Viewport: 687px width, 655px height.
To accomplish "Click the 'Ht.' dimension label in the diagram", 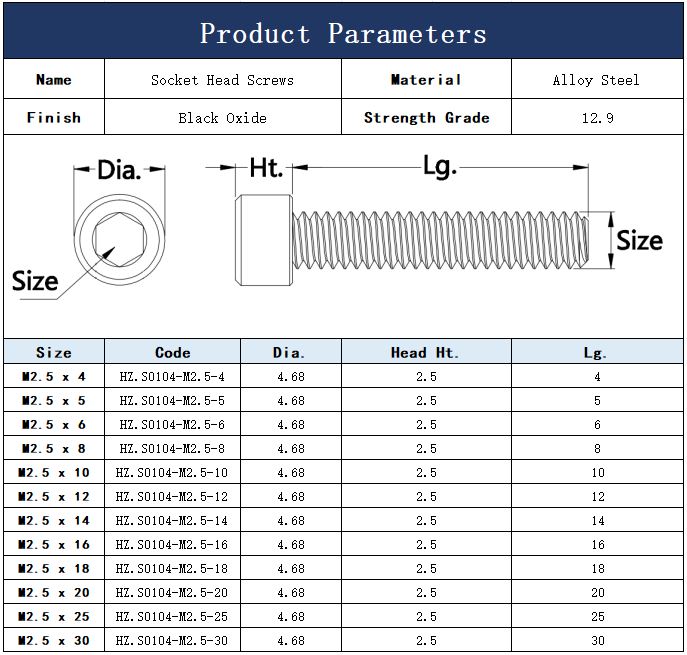I will pyautogui.click(x=266, y=168).
